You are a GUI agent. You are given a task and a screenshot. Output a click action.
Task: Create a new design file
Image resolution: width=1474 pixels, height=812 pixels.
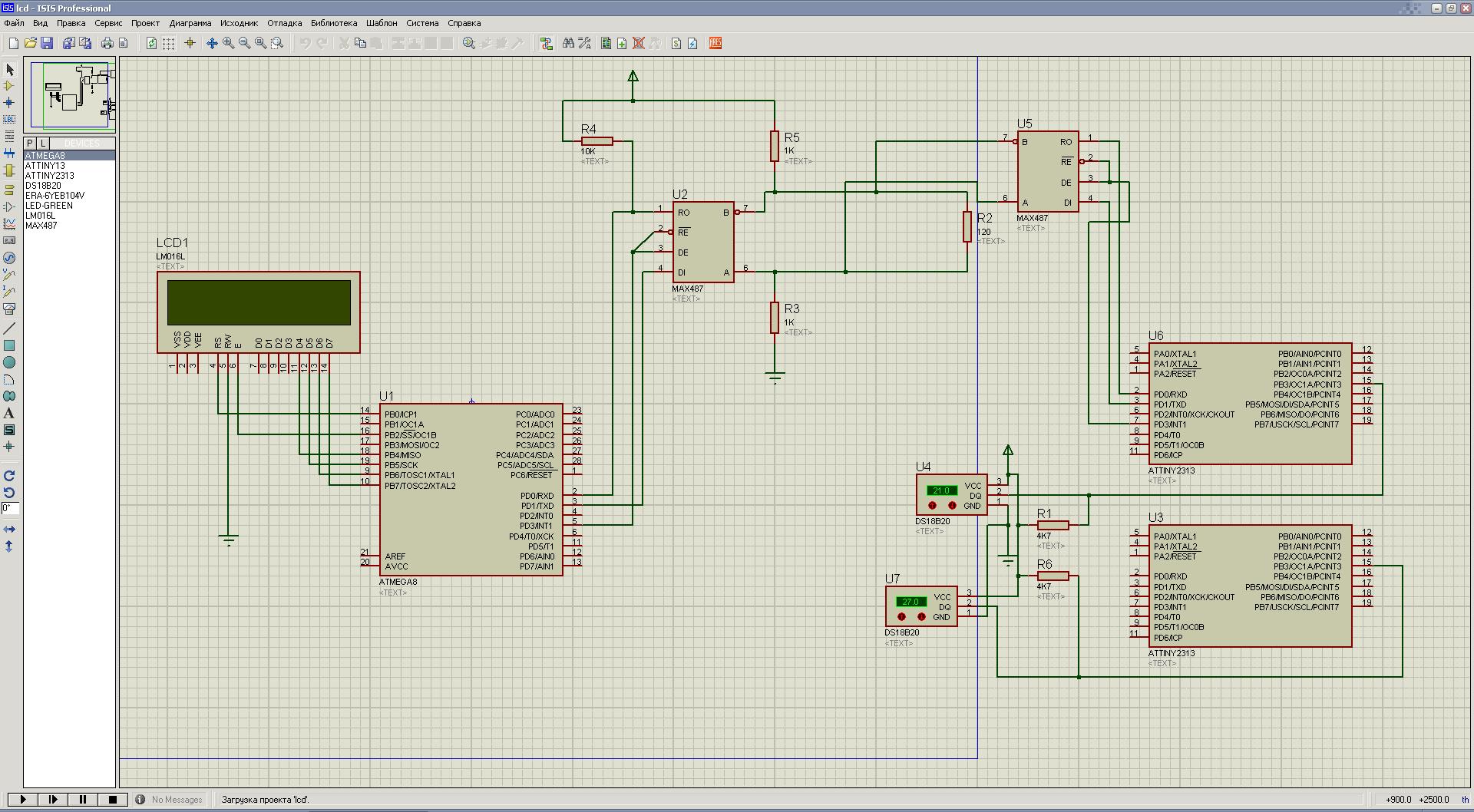(13, 44)
